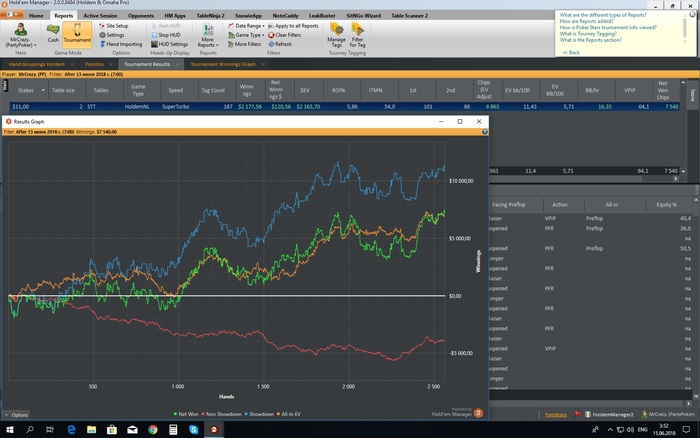Clear Filters in the ribbon
700x438 pixels.
click(x=284, y=35)
